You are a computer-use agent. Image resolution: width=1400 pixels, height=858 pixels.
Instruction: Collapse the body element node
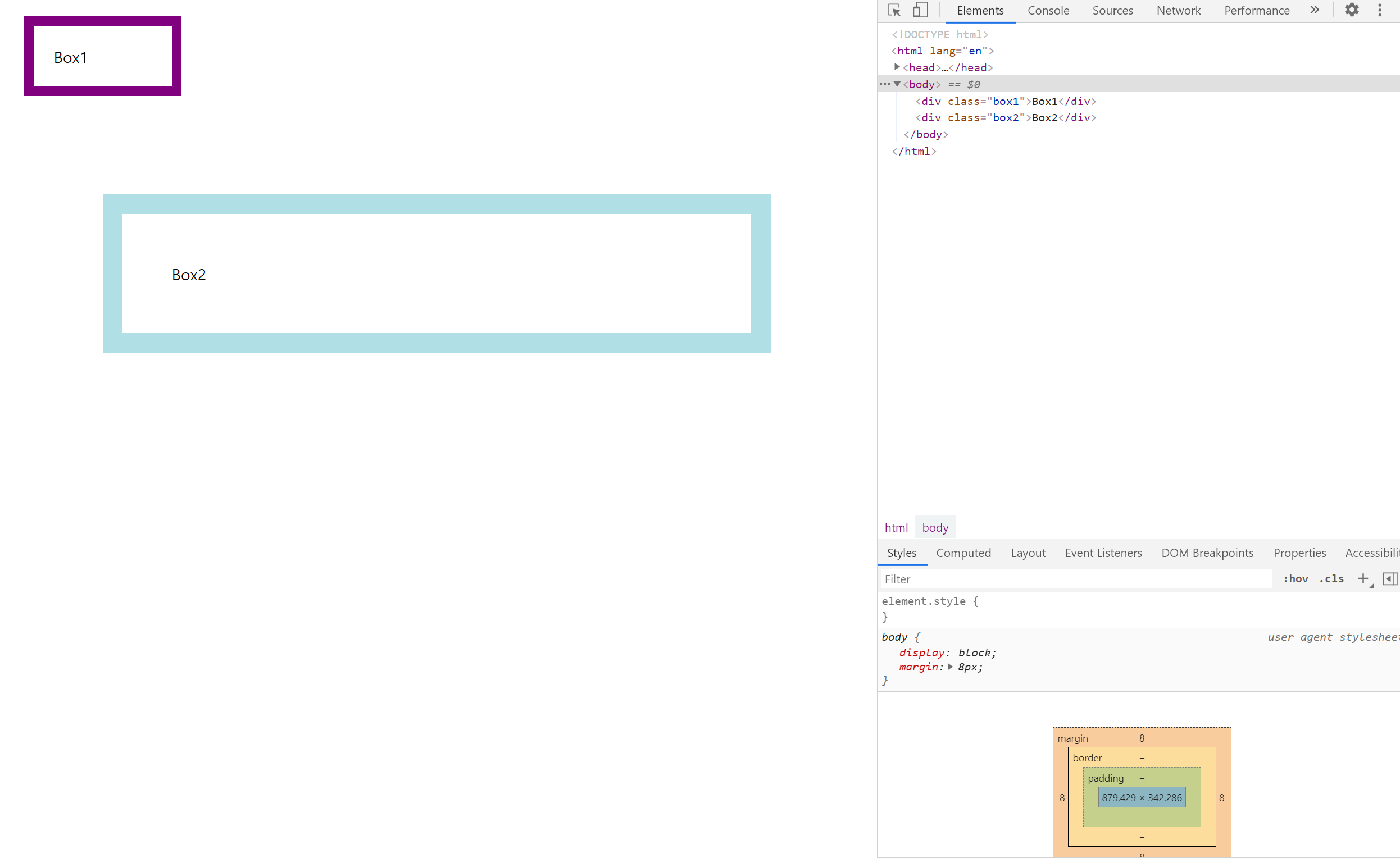(897, 84)
